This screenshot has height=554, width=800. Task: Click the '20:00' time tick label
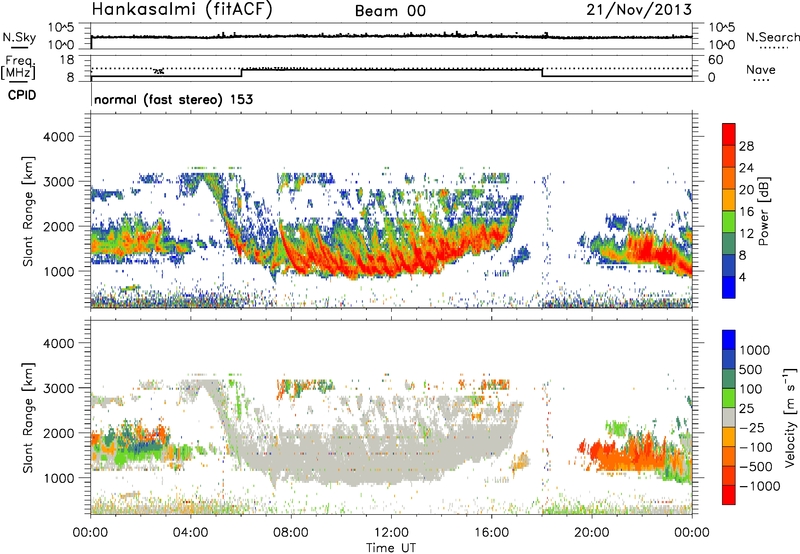click(x=591, y=533)
